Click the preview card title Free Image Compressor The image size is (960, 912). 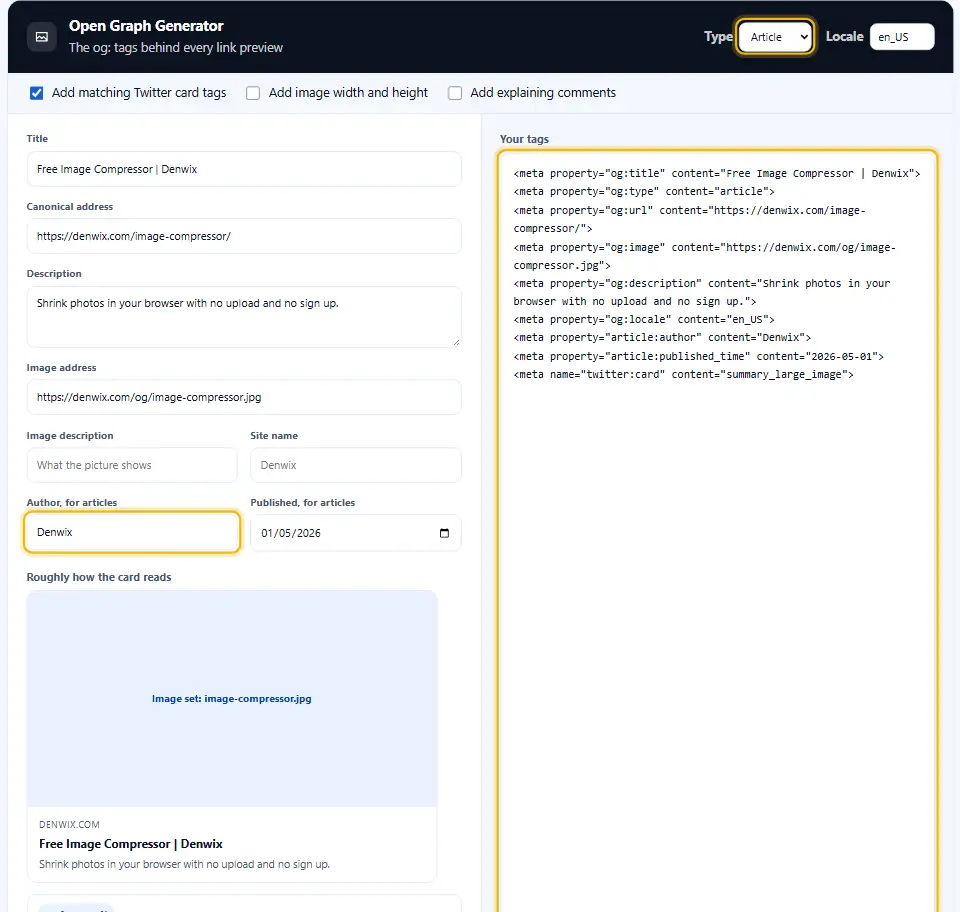pyautogui.click(x=131, y=844)
